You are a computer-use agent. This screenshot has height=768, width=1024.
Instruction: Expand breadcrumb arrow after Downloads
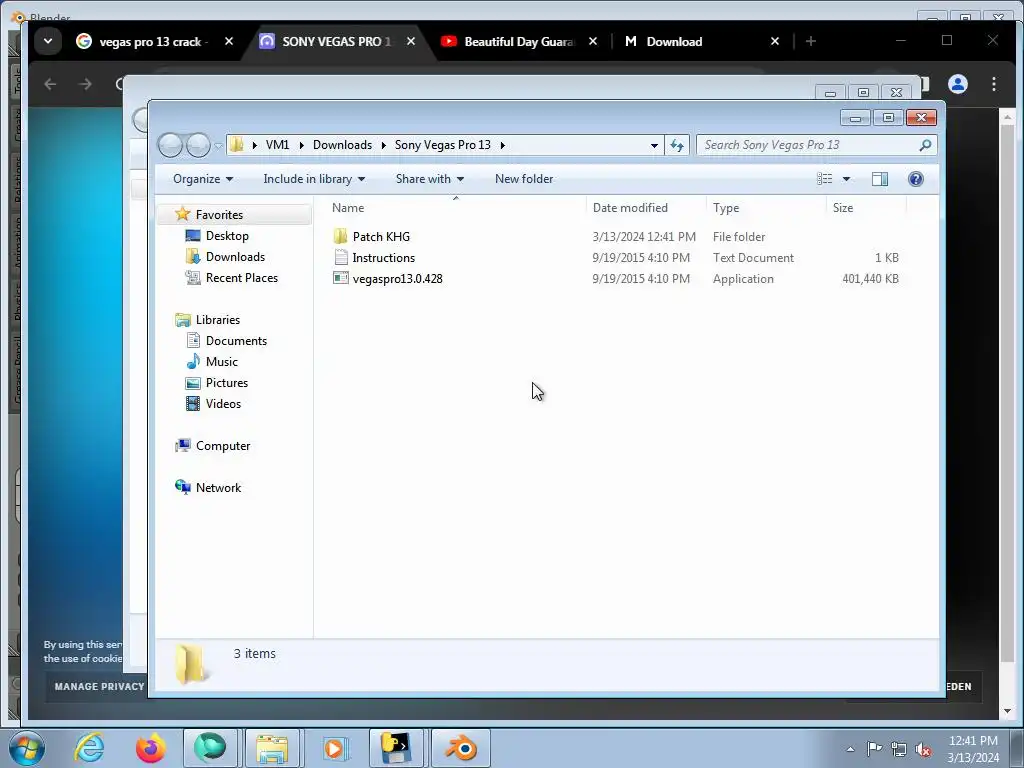(x=383, y=145)
